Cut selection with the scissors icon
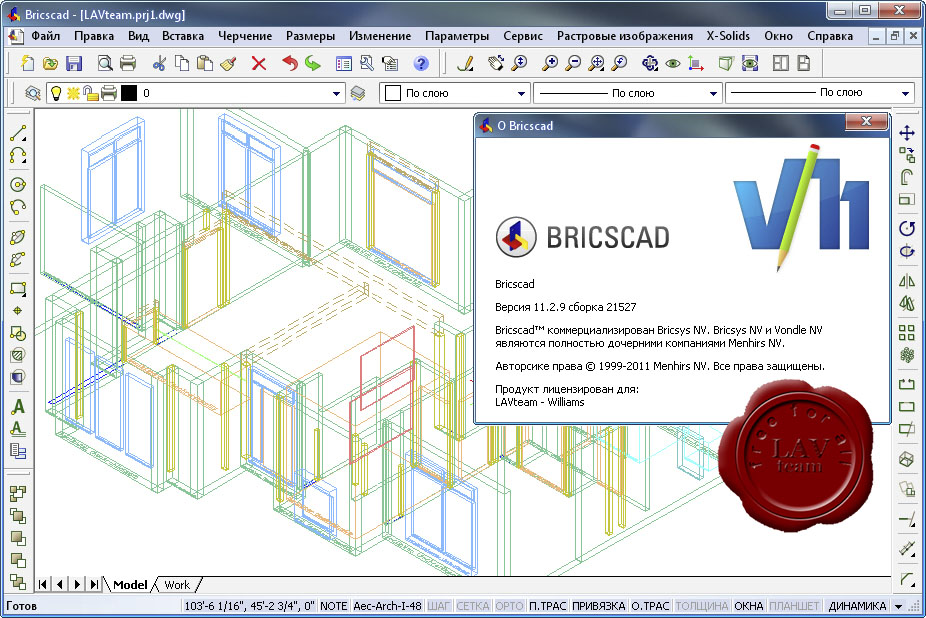The image size is (926, 618). coord(159,63)
